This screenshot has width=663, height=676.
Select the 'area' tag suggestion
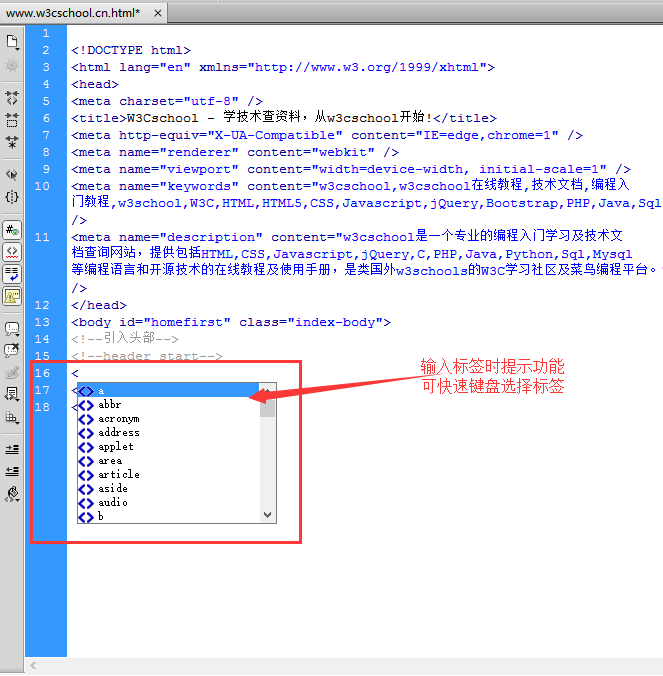click(168, 460)
